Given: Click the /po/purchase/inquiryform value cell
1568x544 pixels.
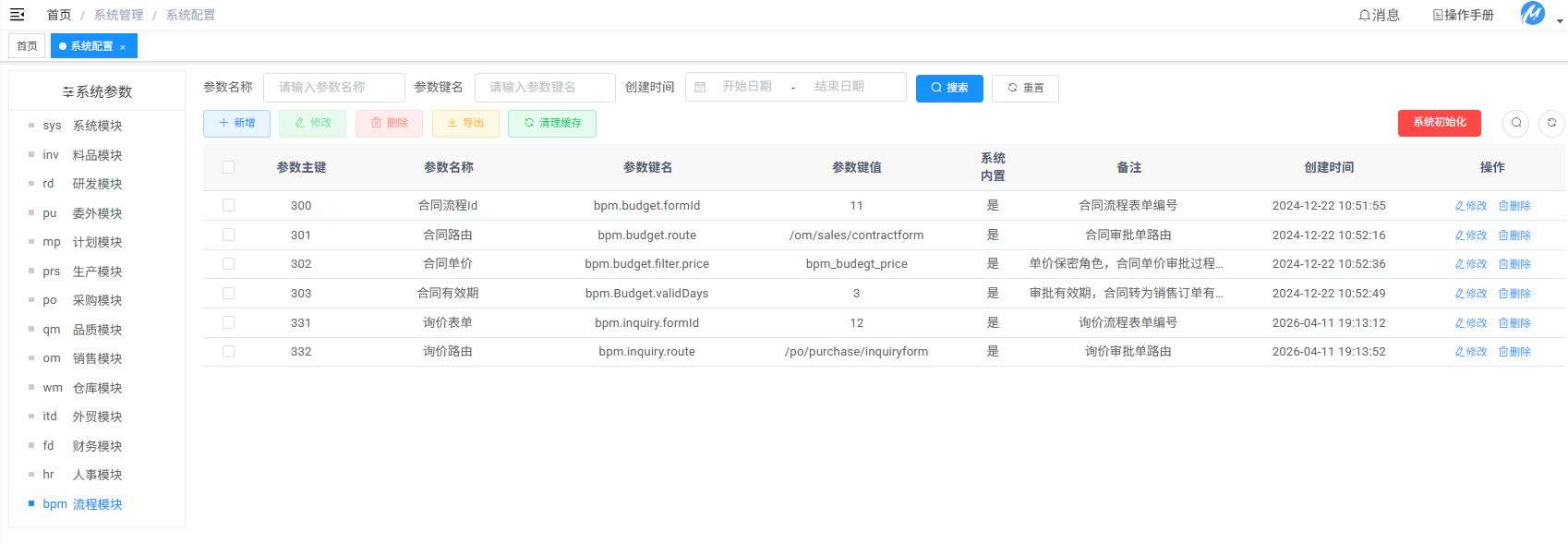Looking at the screenshot, I should pos(856,352).
